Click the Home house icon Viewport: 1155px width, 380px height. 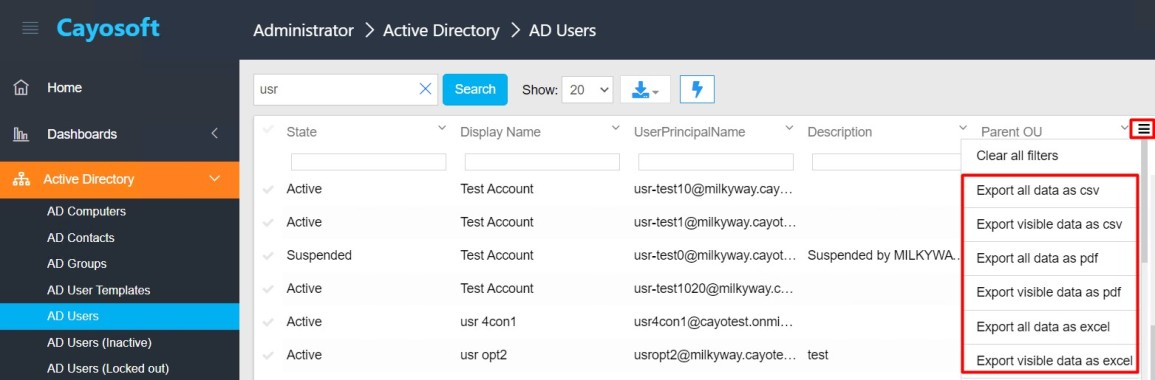pyautogui.click(x=21, y=88)
